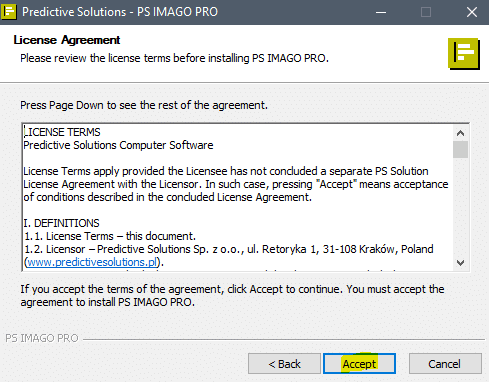489x382 pixels.
Task: Click the license scrollbar down arrow
Action: 460,263
